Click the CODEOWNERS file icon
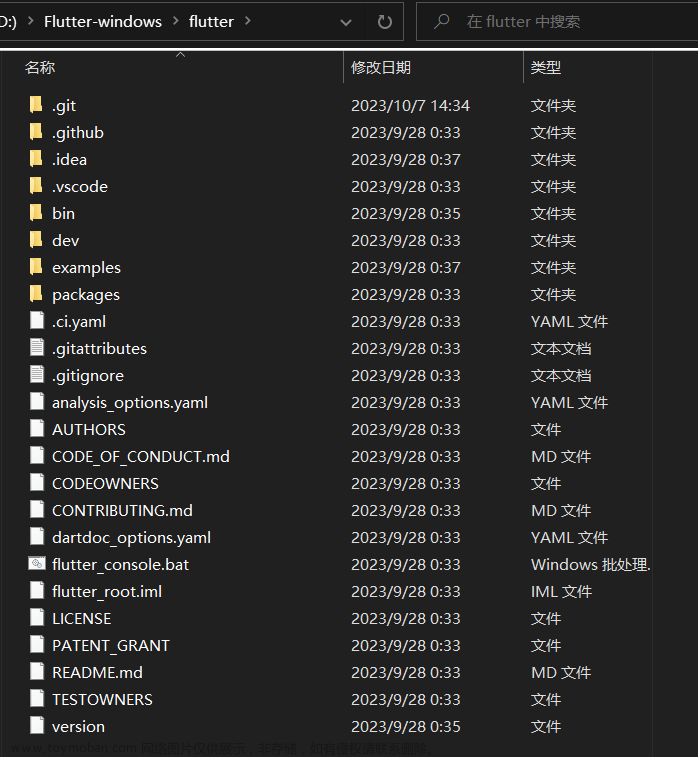 (37, 483)
